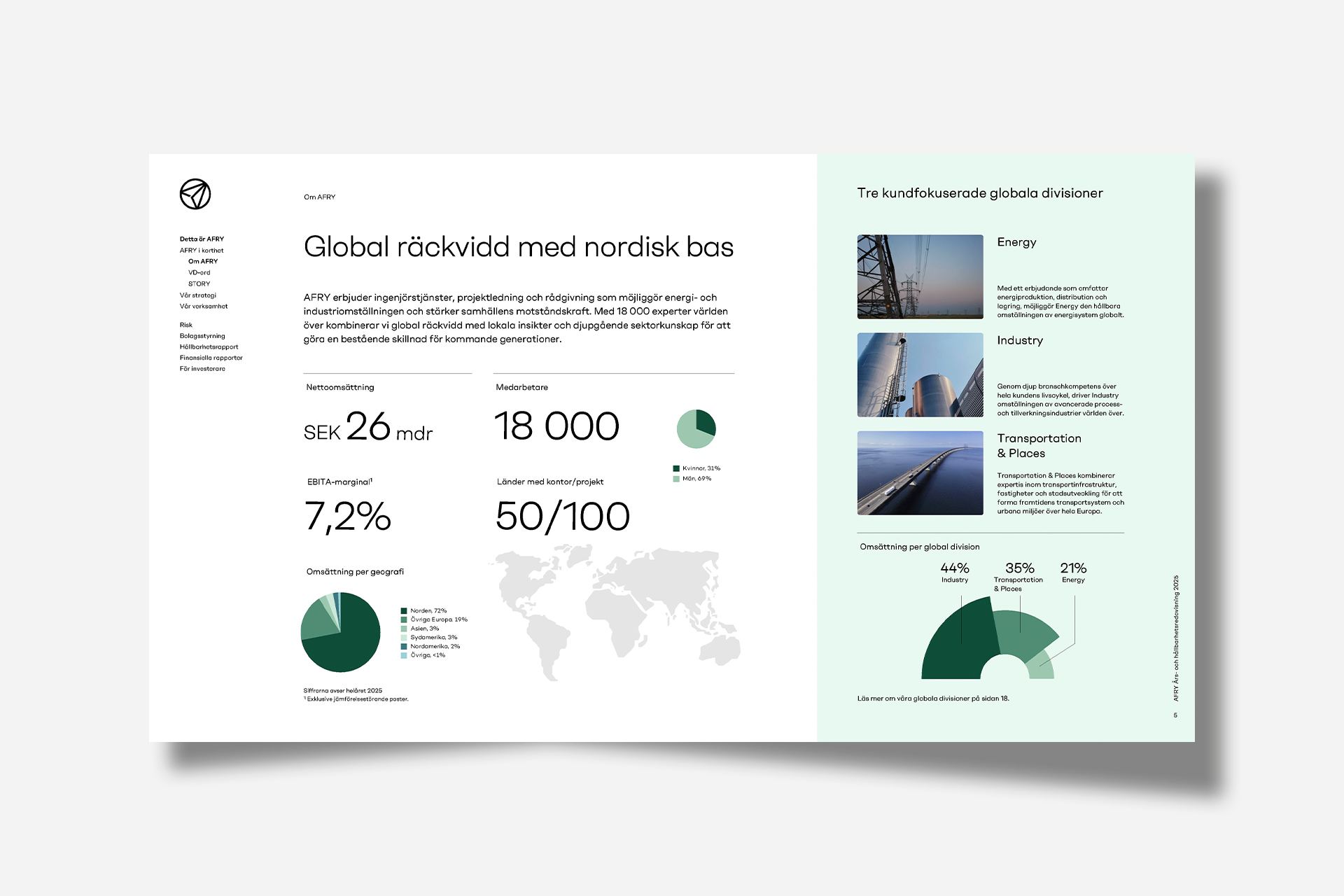Select 'Om AFRY' in the sidebar navigation
Image resolution: width=1344 pixels, height=896 pixels.
click(x=203, y=262)
